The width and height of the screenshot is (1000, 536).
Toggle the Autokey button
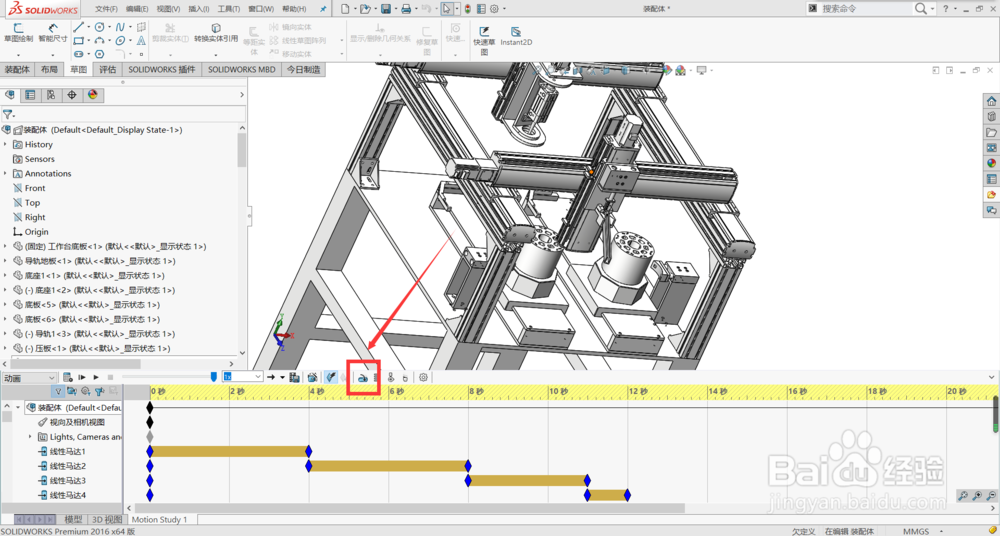pyautogui.click(x=330, y=377)
